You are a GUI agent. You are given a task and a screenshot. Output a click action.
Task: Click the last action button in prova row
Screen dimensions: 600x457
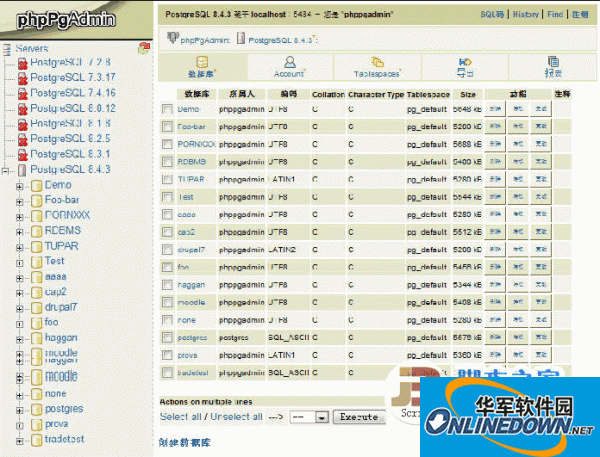point(541,355)
